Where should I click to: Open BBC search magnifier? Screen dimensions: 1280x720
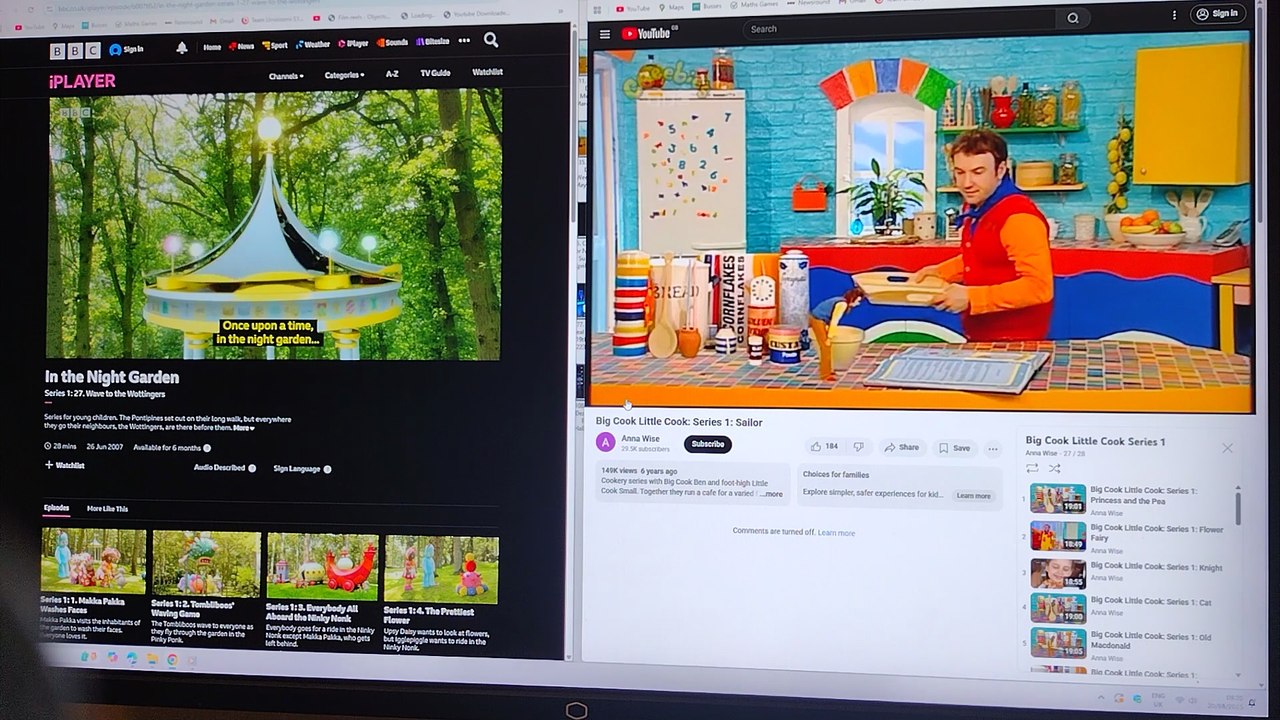coord(491,40)
